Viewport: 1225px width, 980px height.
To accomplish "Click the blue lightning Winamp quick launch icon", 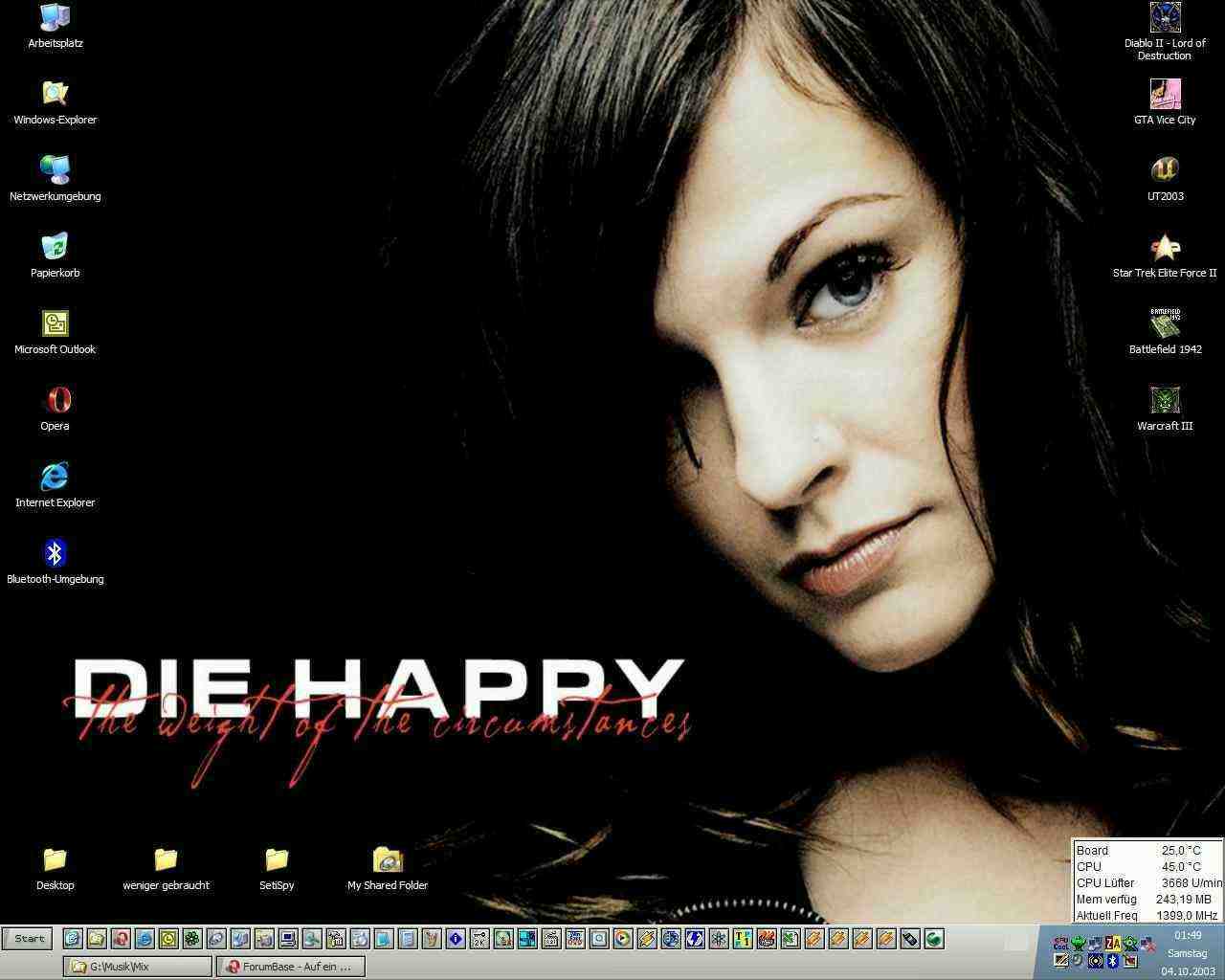I will point(695,939).
